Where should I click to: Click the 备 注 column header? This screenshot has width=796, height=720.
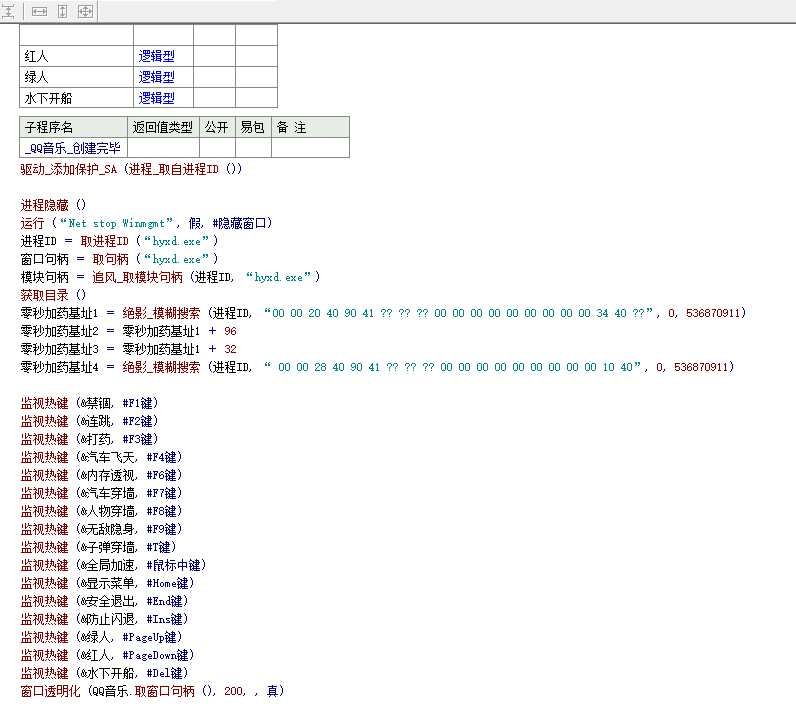310,127
